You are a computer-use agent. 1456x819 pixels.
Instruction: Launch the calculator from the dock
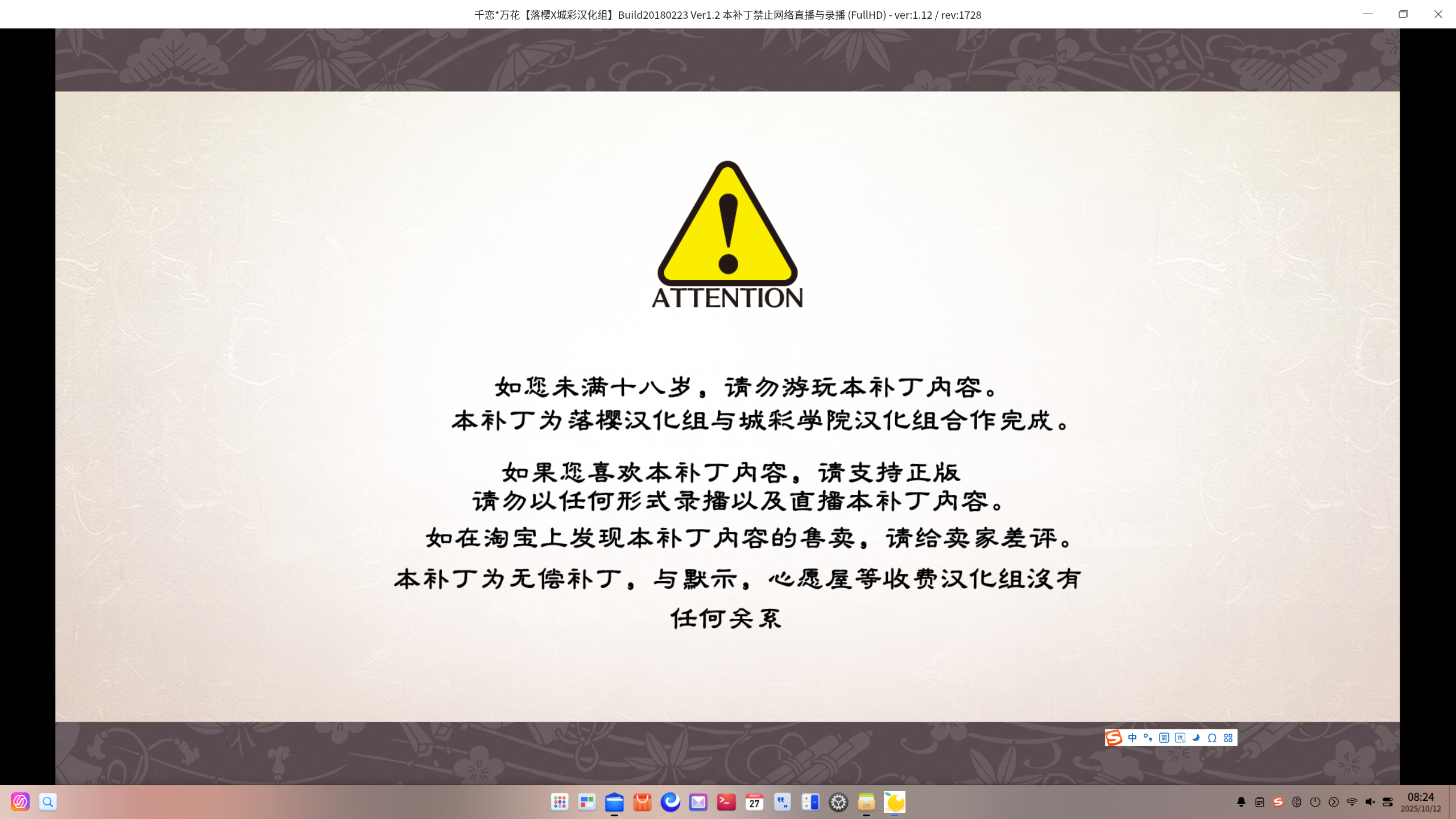coord(810,802)
